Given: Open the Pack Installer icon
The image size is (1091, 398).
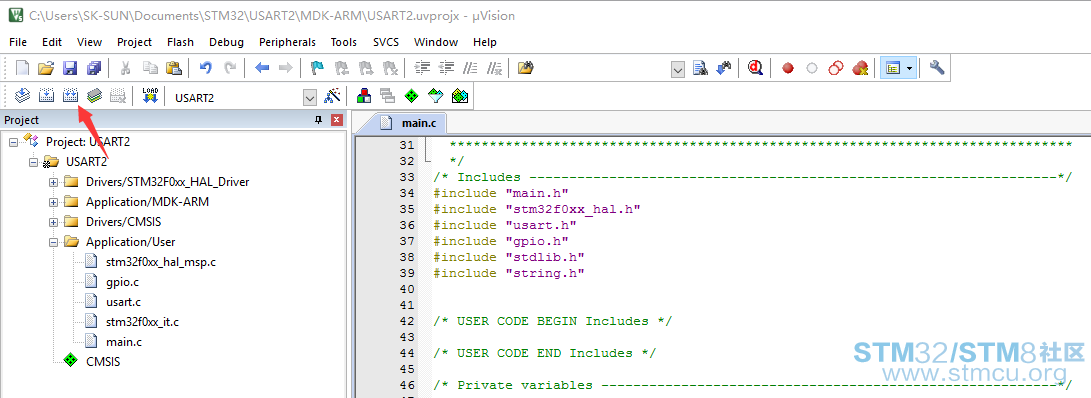Looking at the screenshot, I should pos(459,95).
